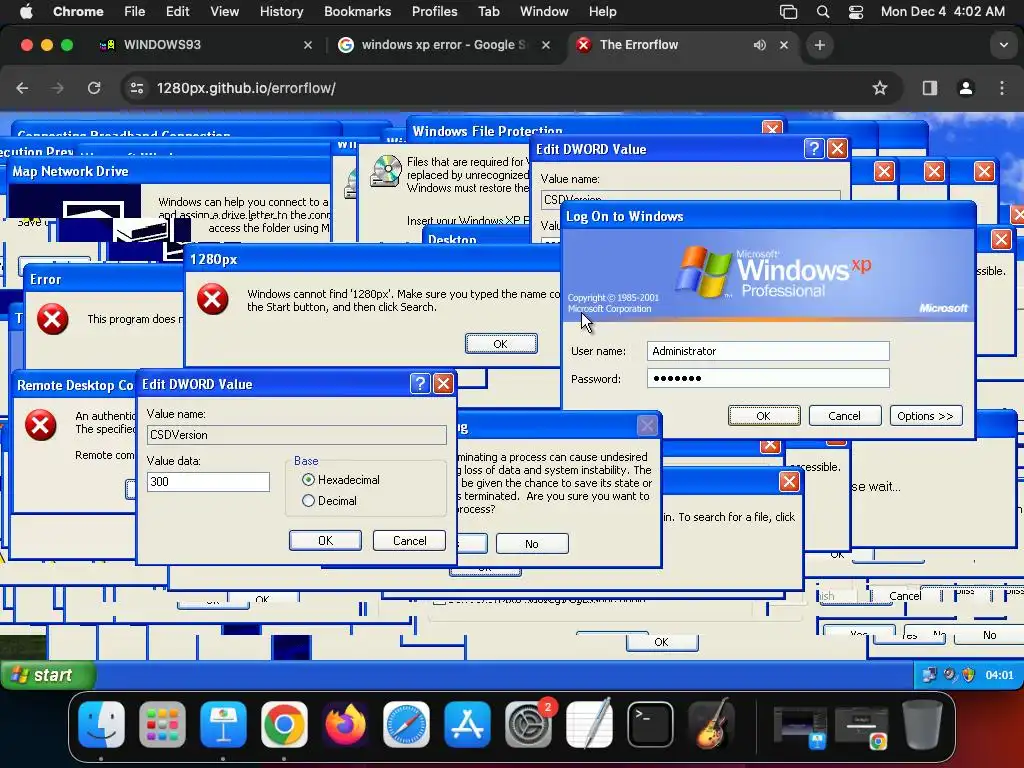Click the Password field in Log On
This screenshot has width=1024, height=768.
point(768,378)
